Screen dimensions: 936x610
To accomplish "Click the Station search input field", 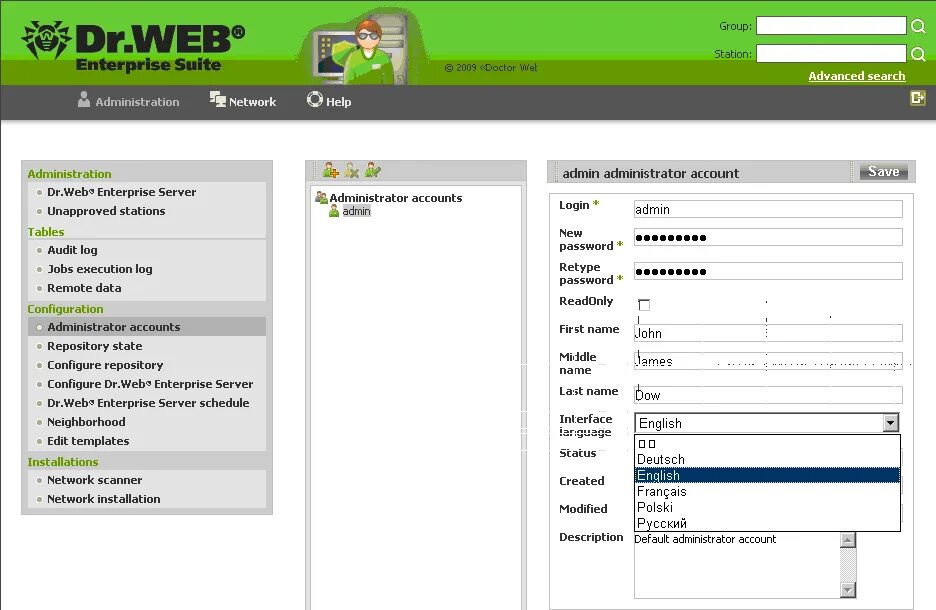I will click(x=831, y=54).
